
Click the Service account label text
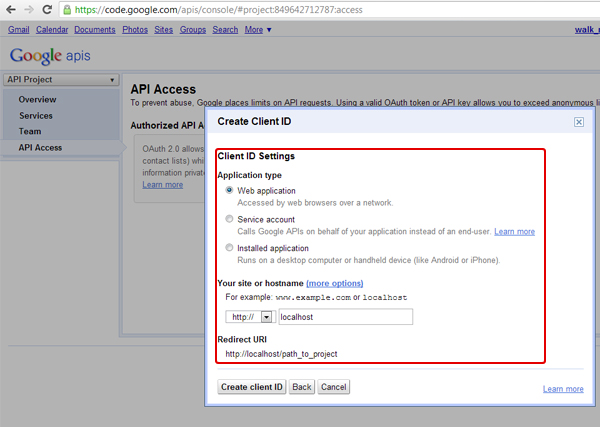pos(266,220)
